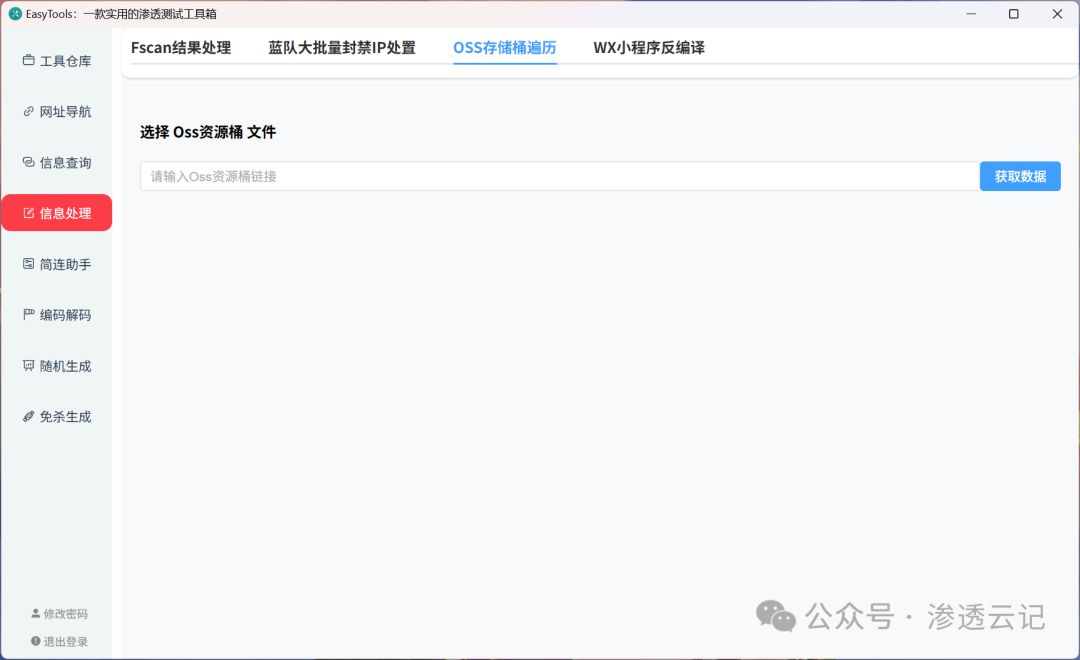Switch to the 蓝队大批量封禁IP处置 tab
The height and width of the screenshot is (660, 1080).
coord(342,48)
